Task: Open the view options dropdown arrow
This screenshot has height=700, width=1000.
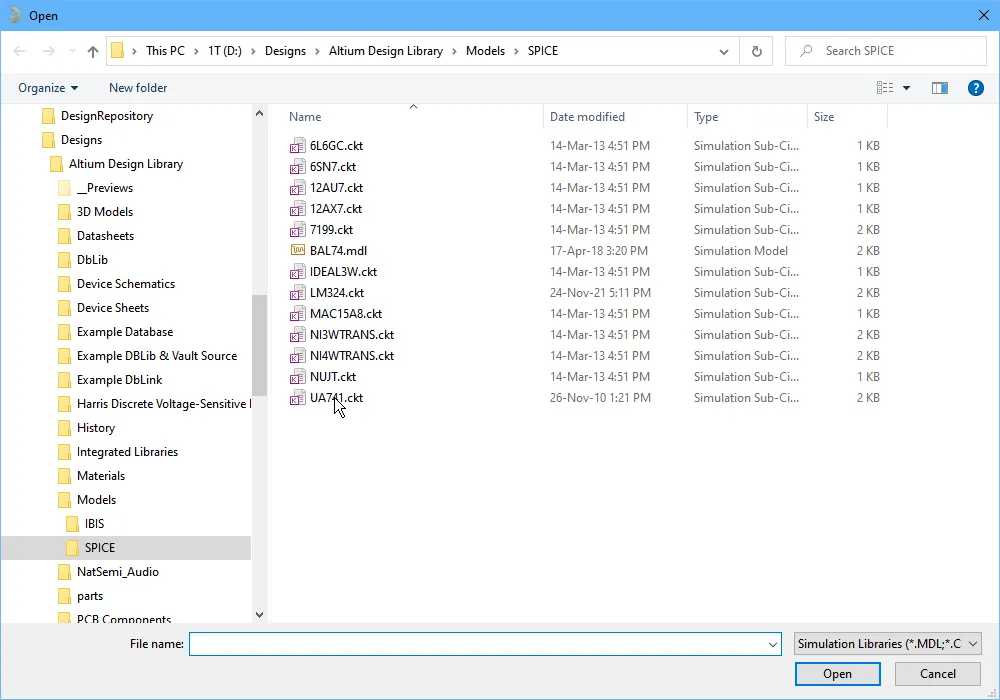Action: point(907,88)
